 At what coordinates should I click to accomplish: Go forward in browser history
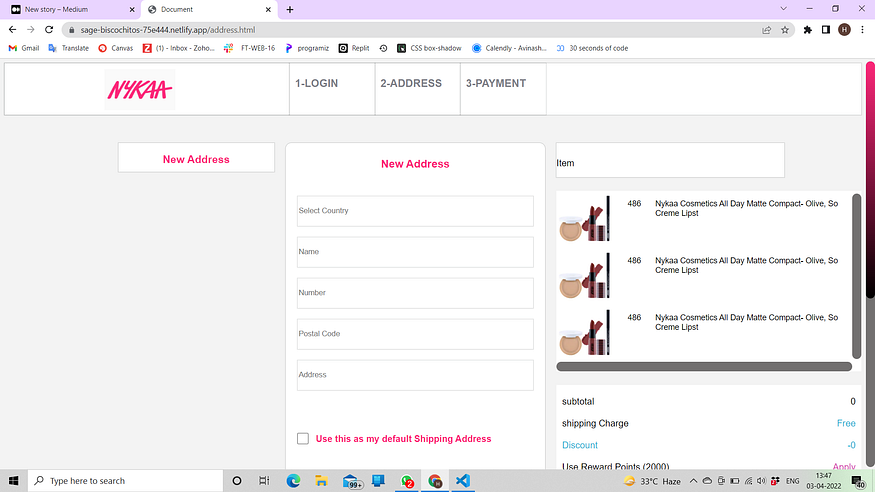(x=31, y=30)
